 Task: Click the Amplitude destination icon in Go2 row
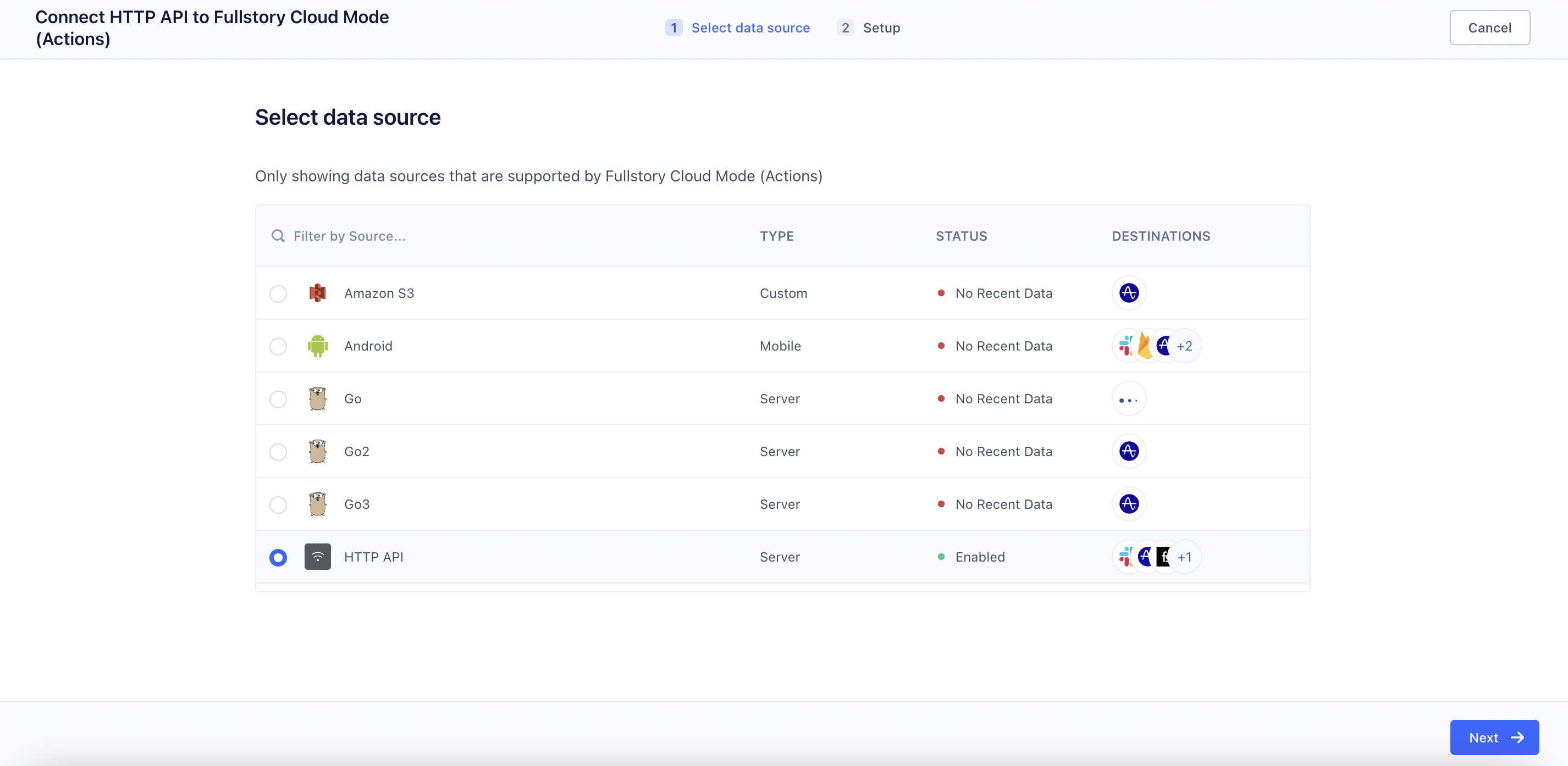[1129, 452]
